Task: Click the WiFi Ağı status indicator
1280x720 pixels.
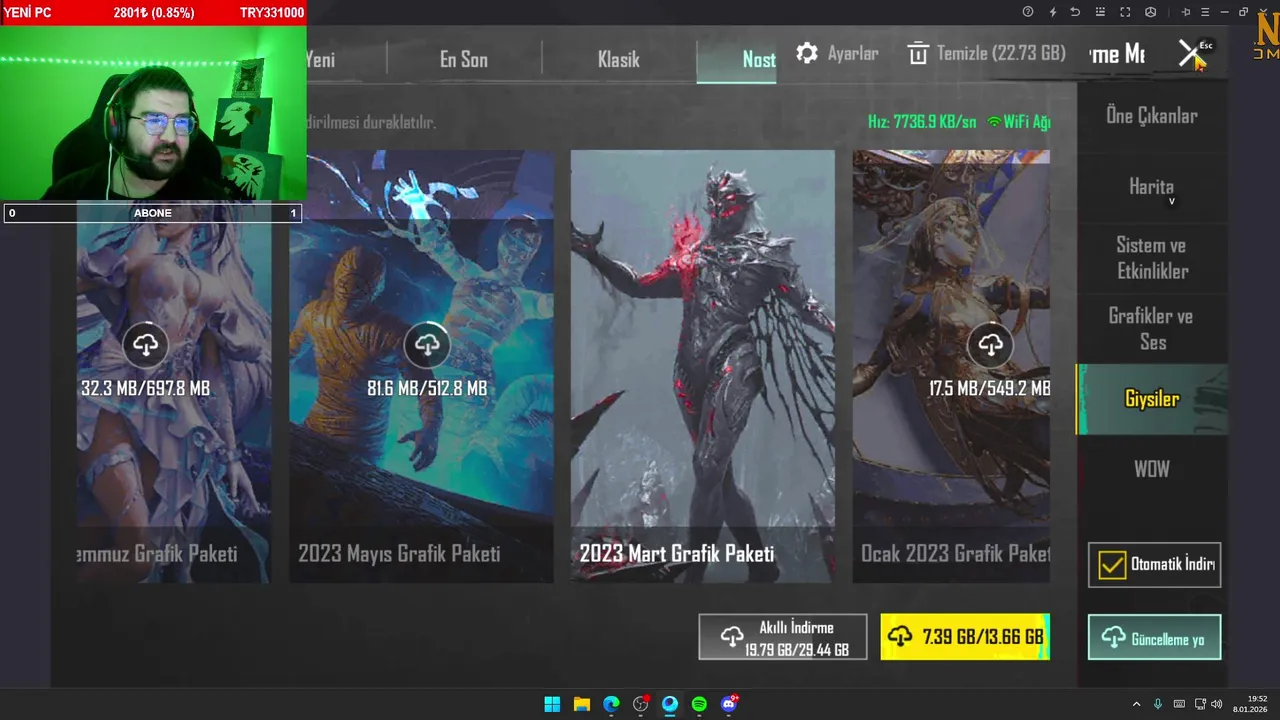Action: pyautogui.click(x=1019, y=122)
